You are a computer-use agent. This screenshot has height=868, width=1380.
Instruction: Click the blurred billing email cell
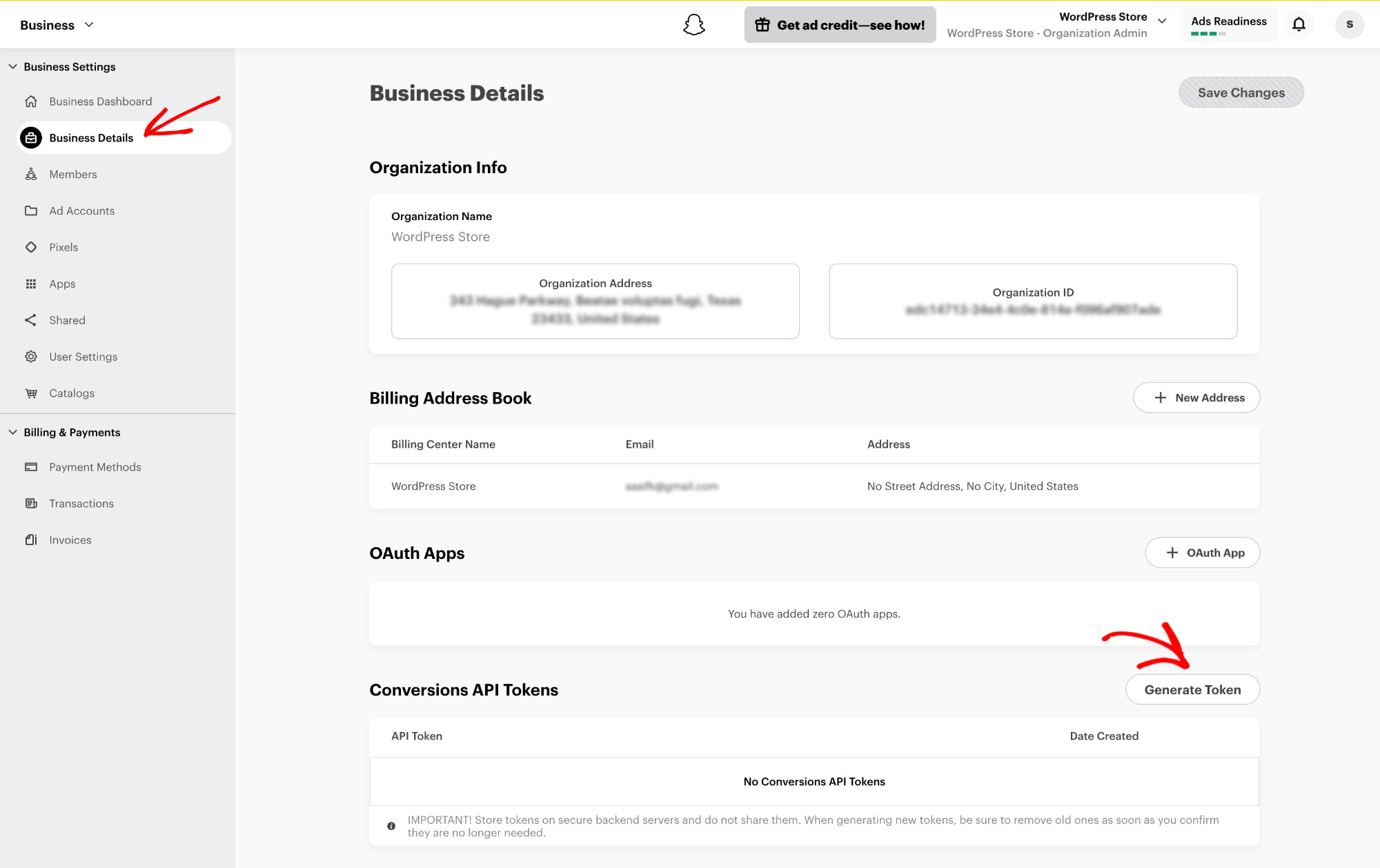pos(671,486)
